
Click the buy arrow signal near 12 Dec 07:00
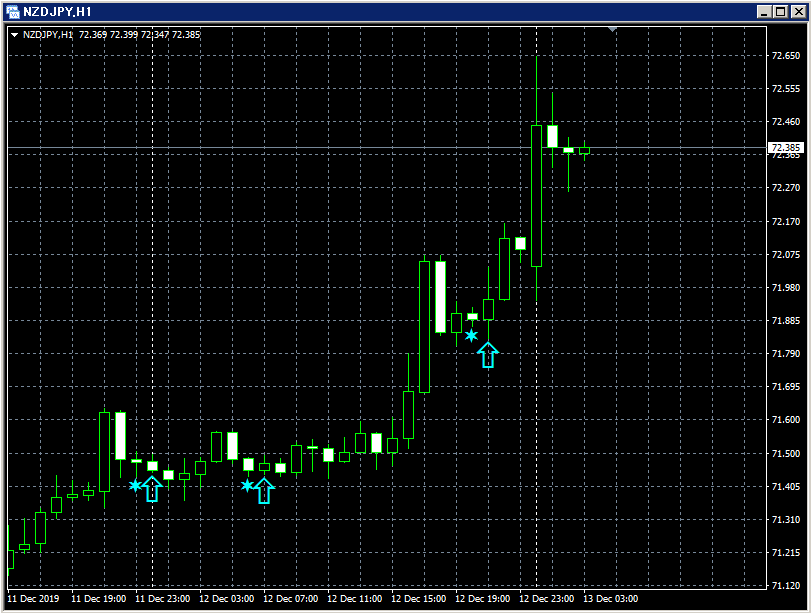263,489
